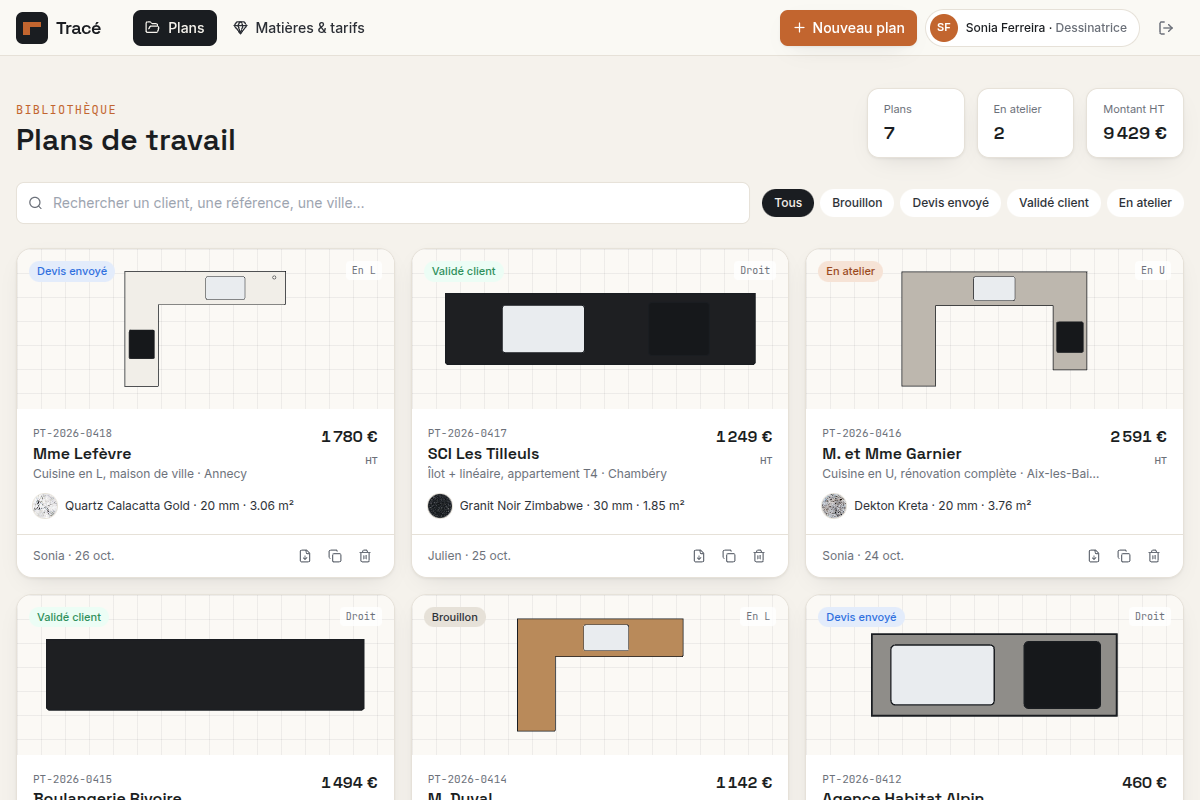
Task: Filter plans by Brouillon status
Action: coord(857,203)
